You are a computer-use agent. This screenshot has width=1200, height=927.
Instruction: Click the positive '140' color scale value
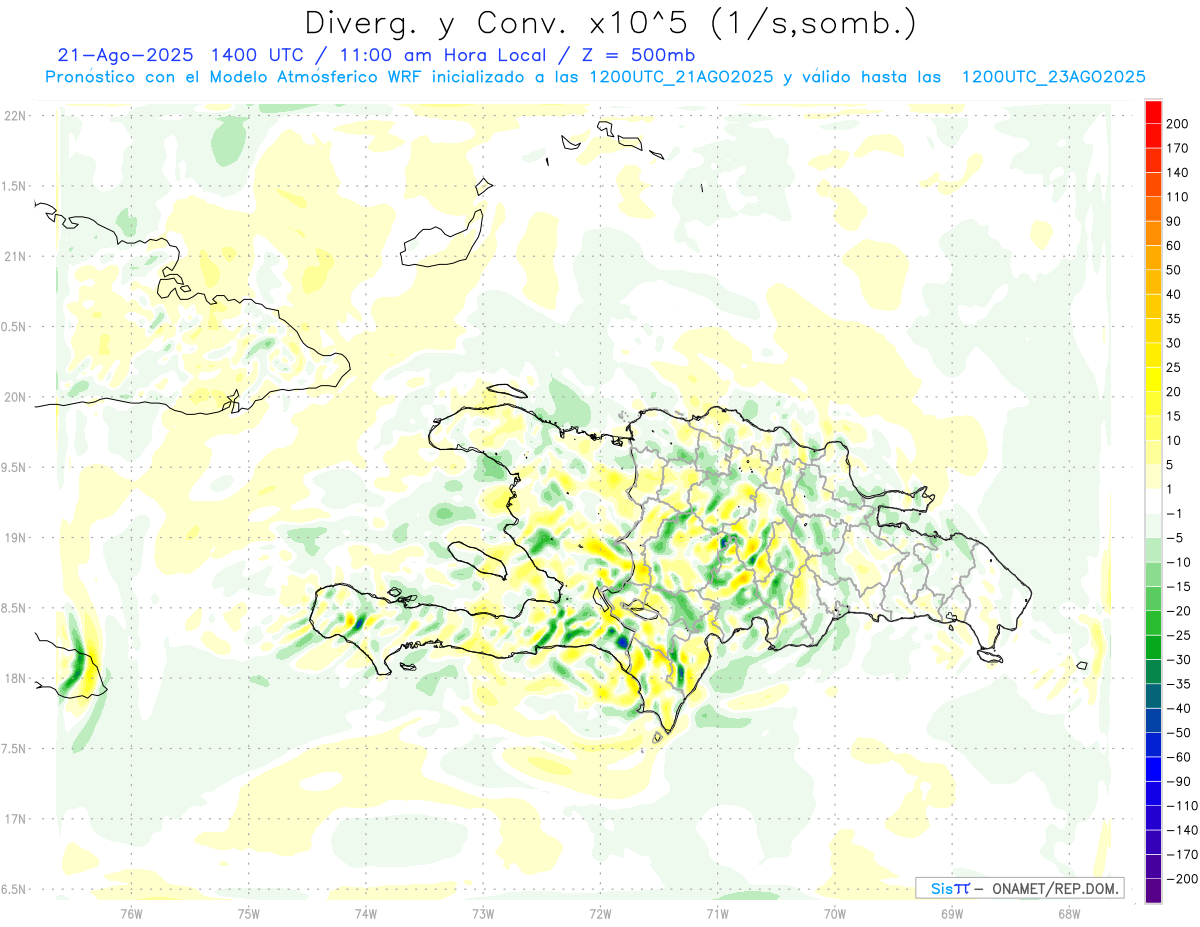click(x=1177, y=172)
